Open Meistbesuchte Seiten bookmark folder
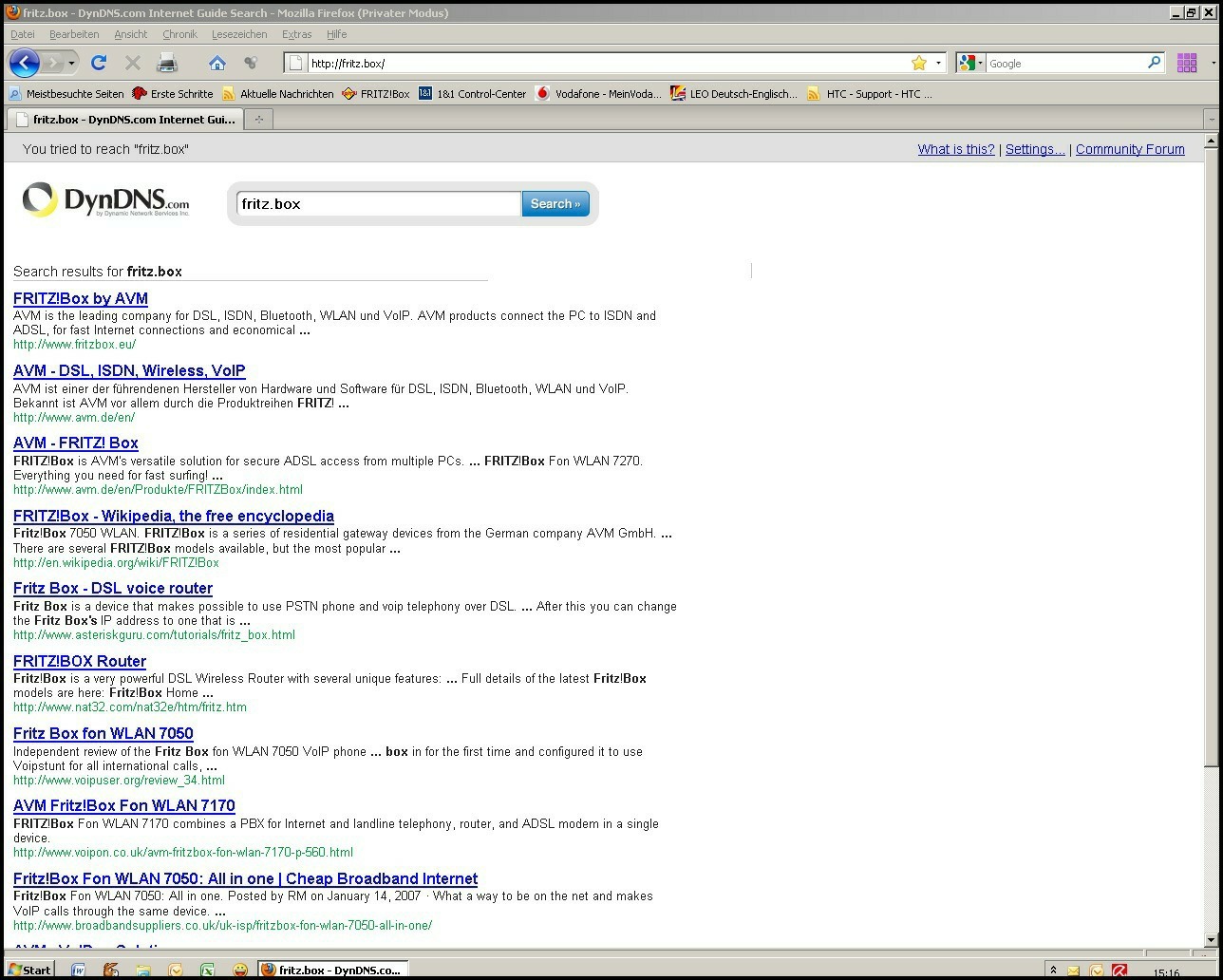 click(66, 94)
